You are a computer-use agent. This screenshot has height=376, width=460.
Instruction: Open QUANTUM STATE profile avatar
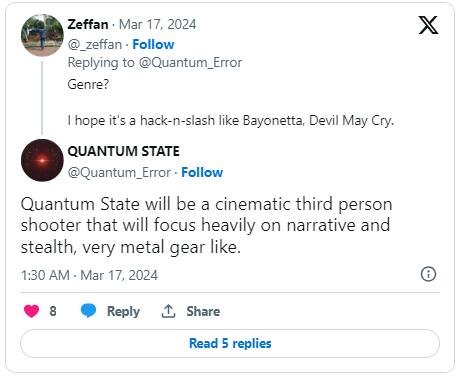click(x=42, y=160)
